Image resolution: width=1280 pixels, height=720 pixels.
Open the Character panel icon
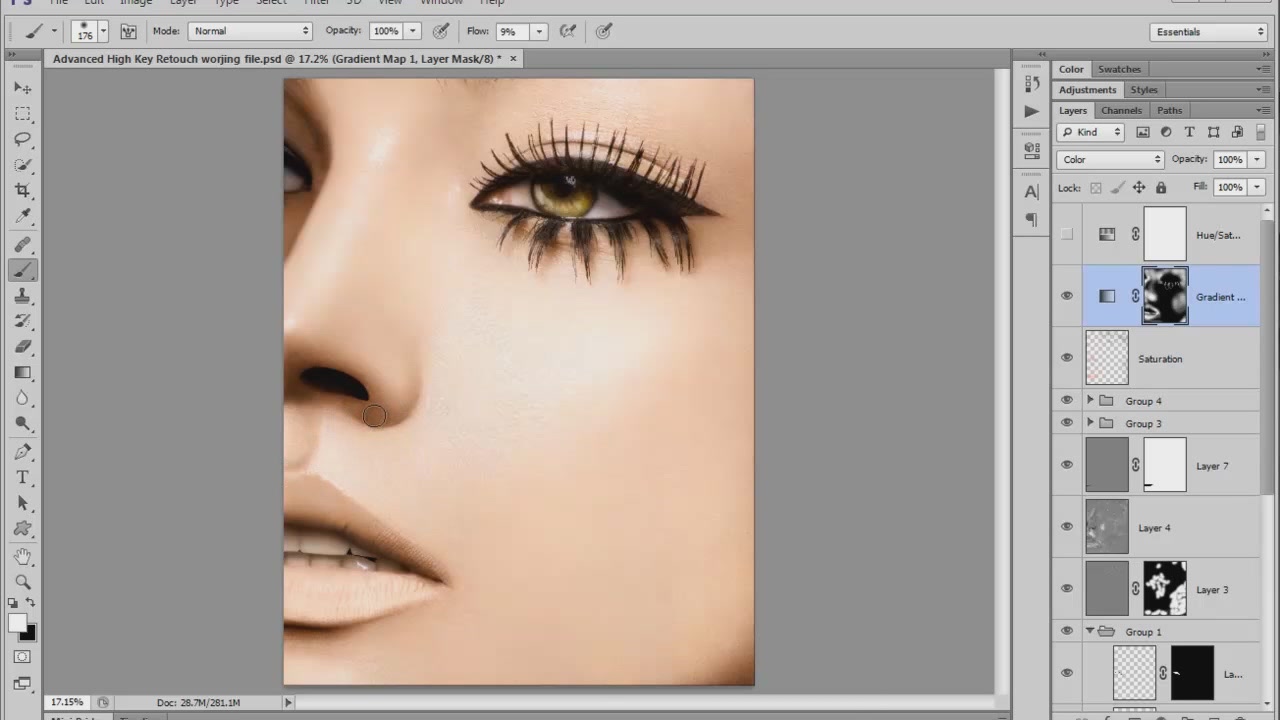click(1031, 191)
